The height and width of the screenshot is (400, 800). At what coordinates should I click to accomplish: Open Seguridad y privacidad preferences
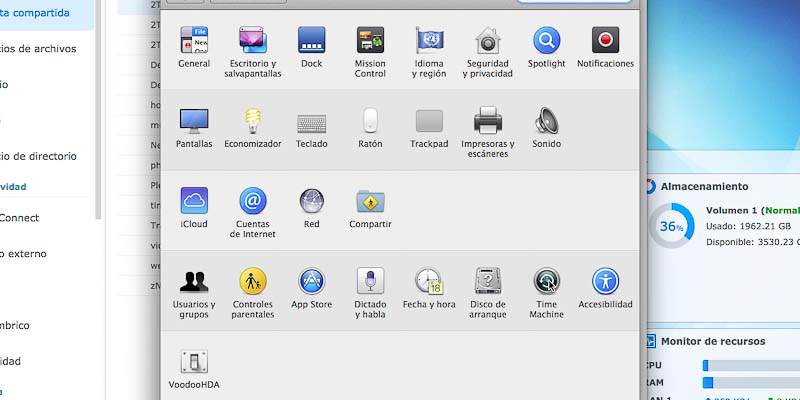488,52
